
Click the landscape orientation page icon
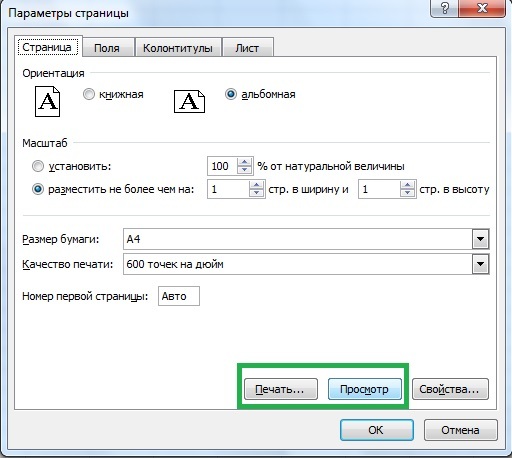[189, 101]
